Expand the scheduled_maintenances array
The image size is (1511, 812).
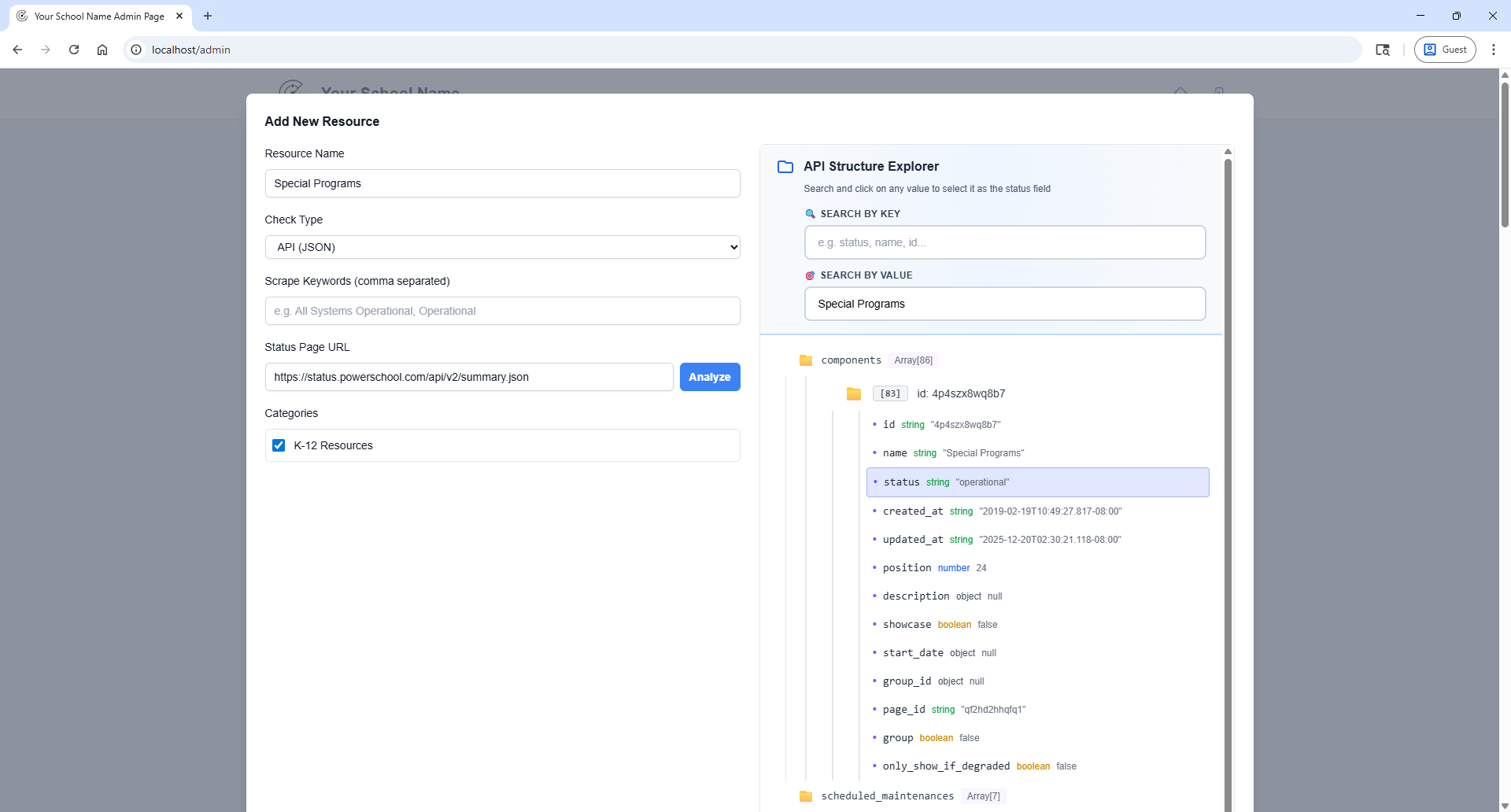[806, 796]
